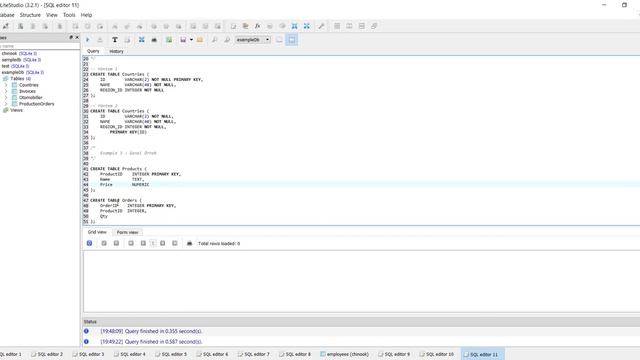Show results in separate tab
The width and height of the screenshot is (640, 360).
[x=279, y=40]
